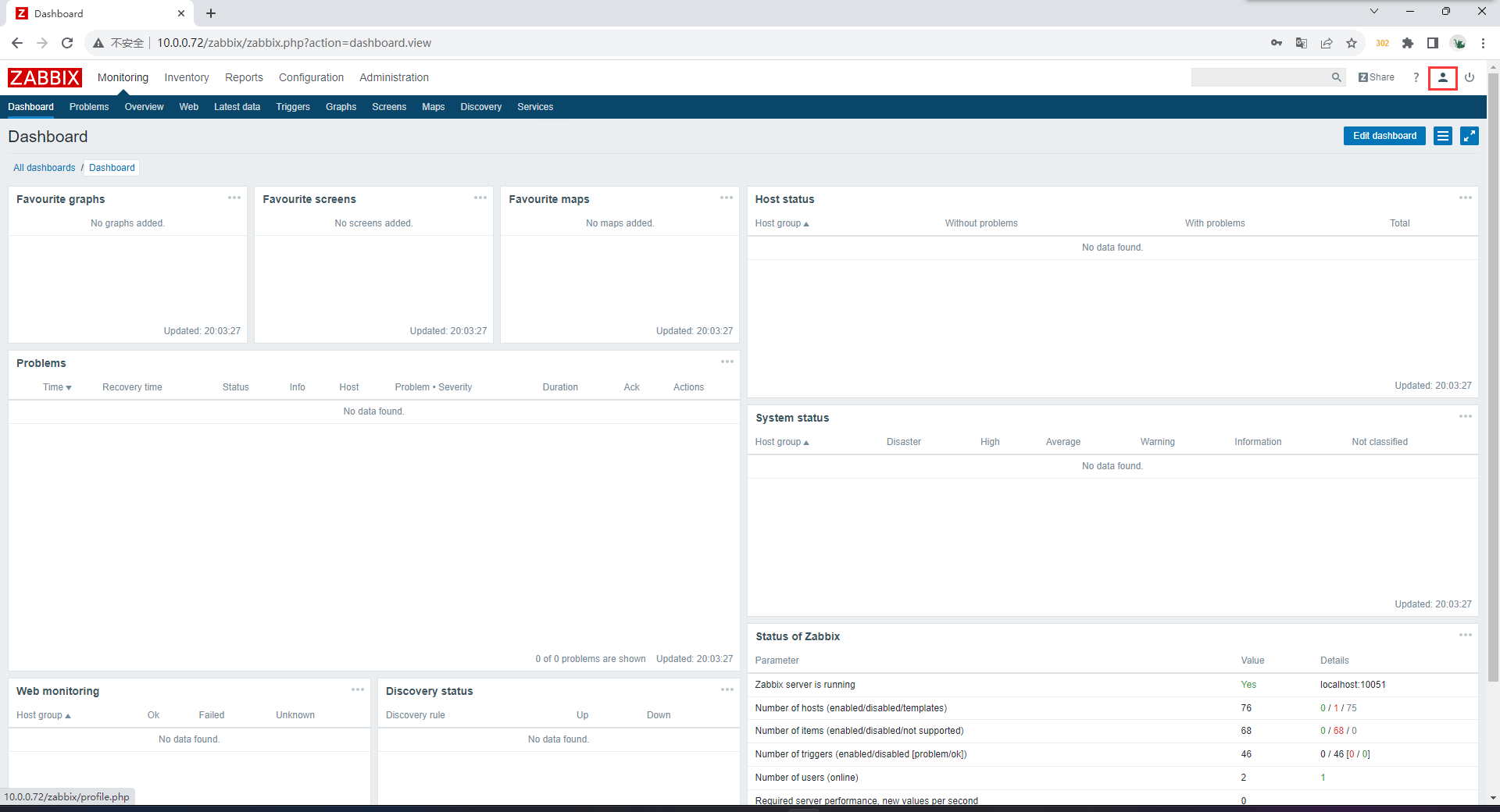1500x812 pixels.
Task: Open Favourite graphs widget menu dots
Action: click(x=234, y=198)
